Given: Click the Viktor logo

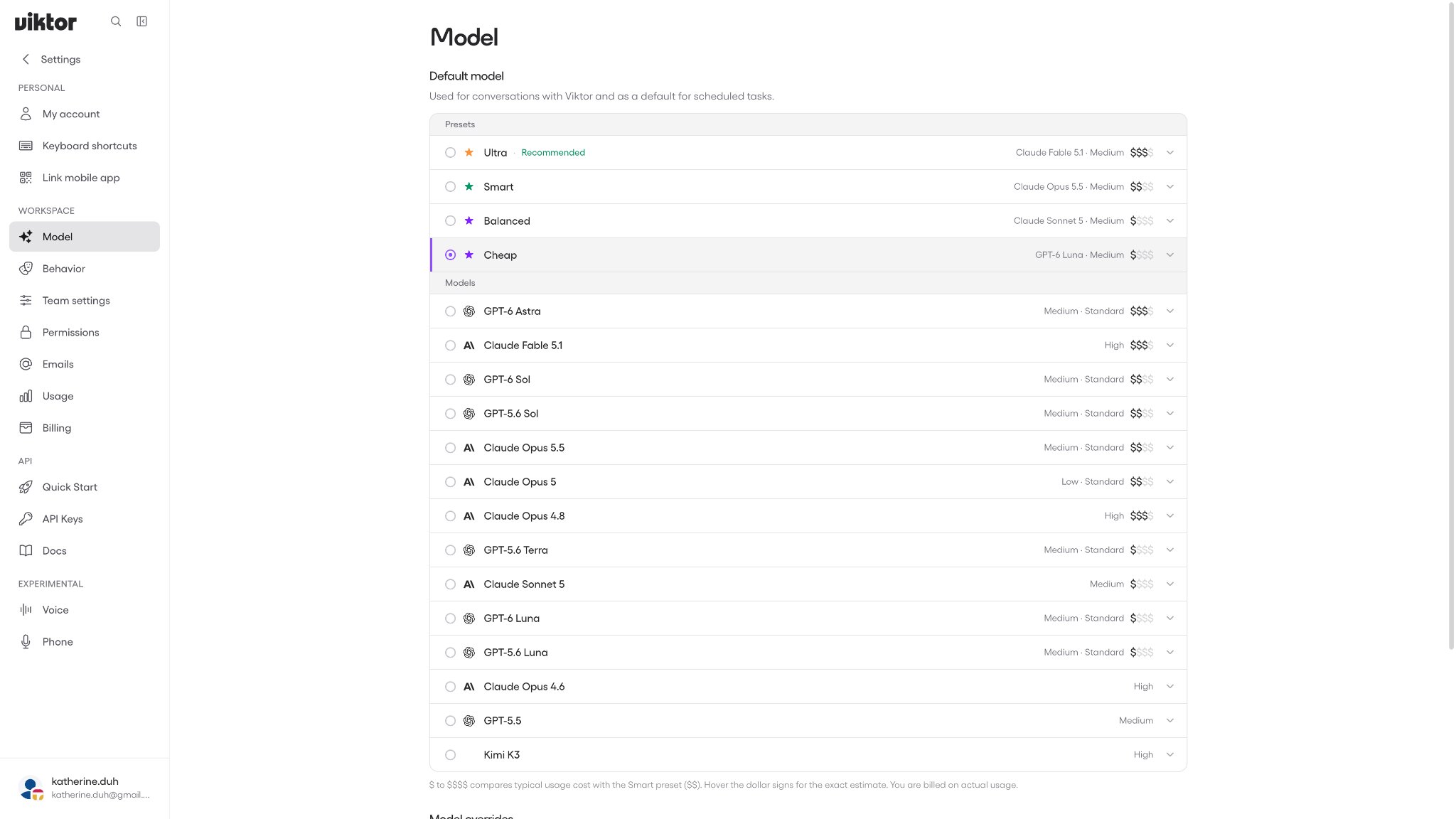Looking at the screenshot, I should tap(45, 22).
